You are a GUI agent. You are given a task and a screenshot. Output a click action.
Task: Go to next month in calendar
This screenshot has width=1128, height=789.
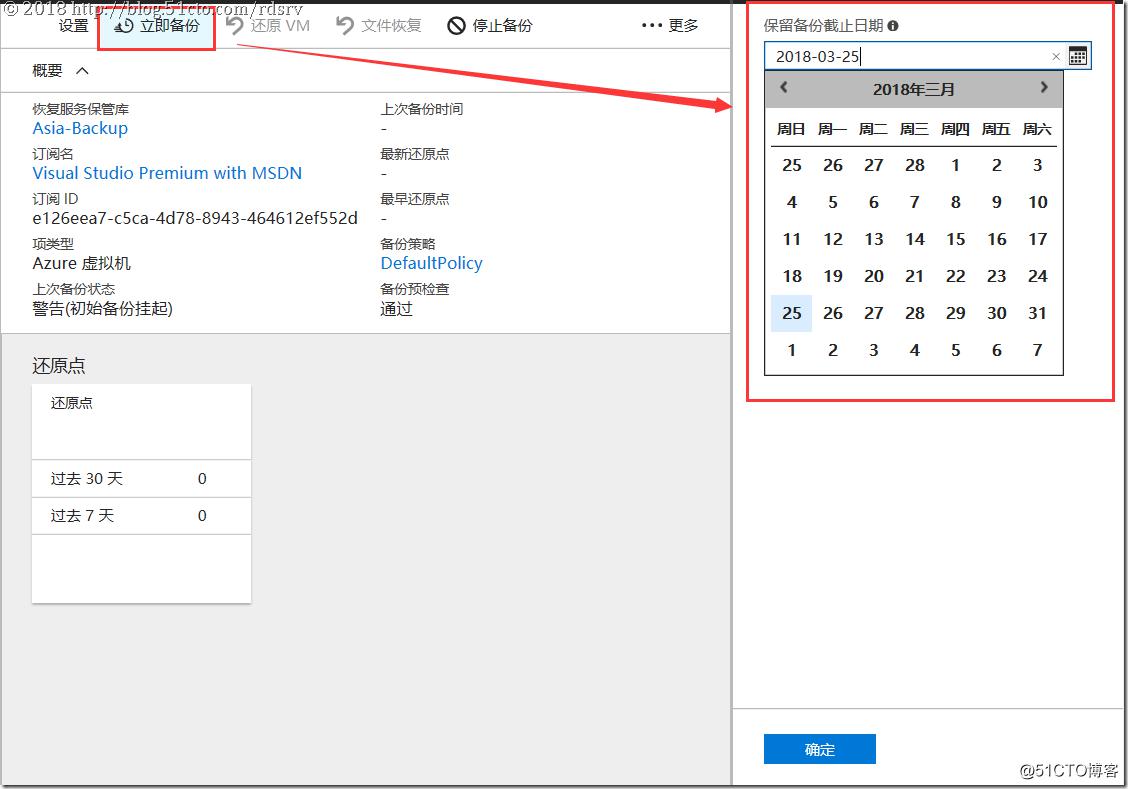tap(1044, 87)
